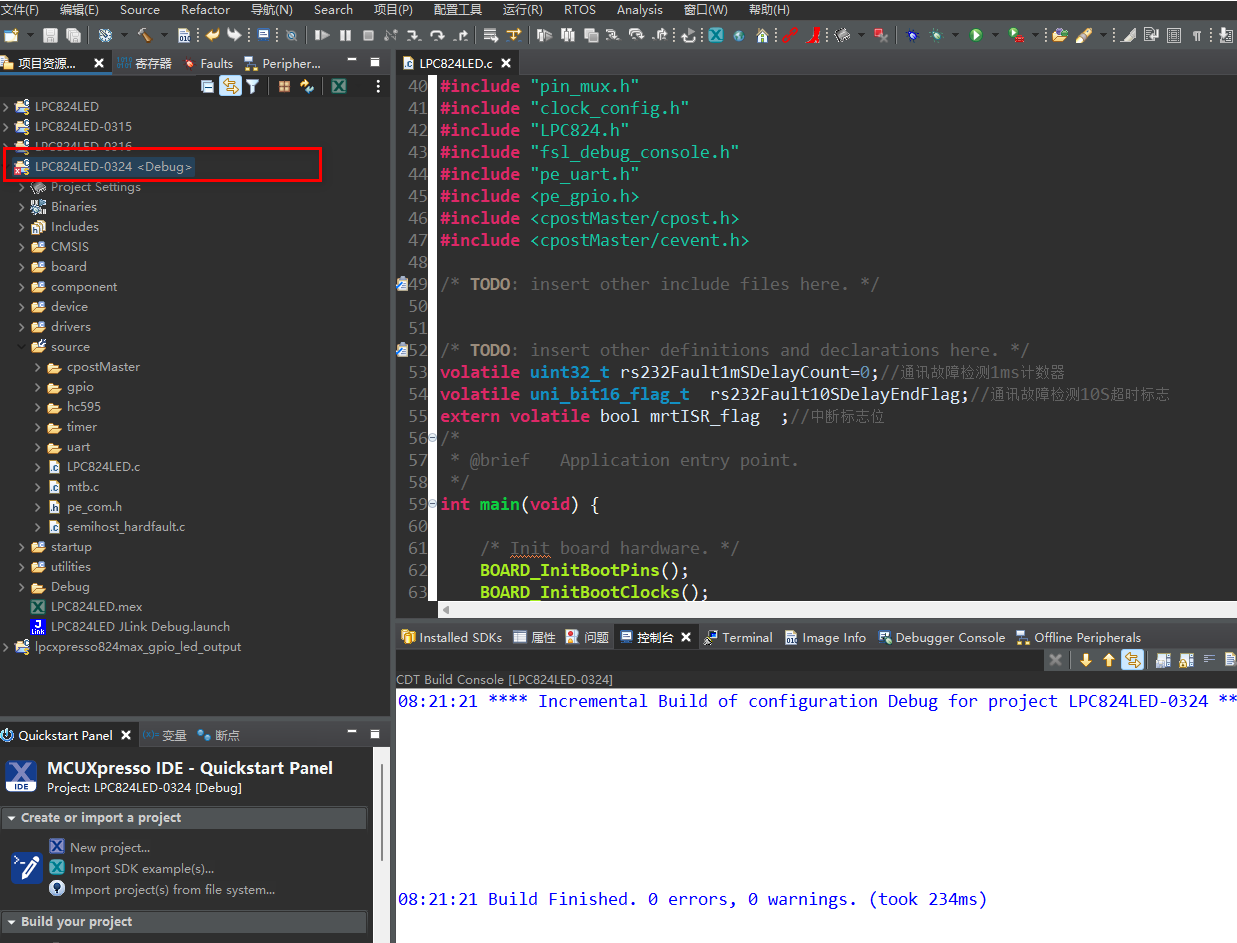This screenshot has height=943, width=1237.
Task: Expand the Binaries folder
Action: [x=22, y=207]
